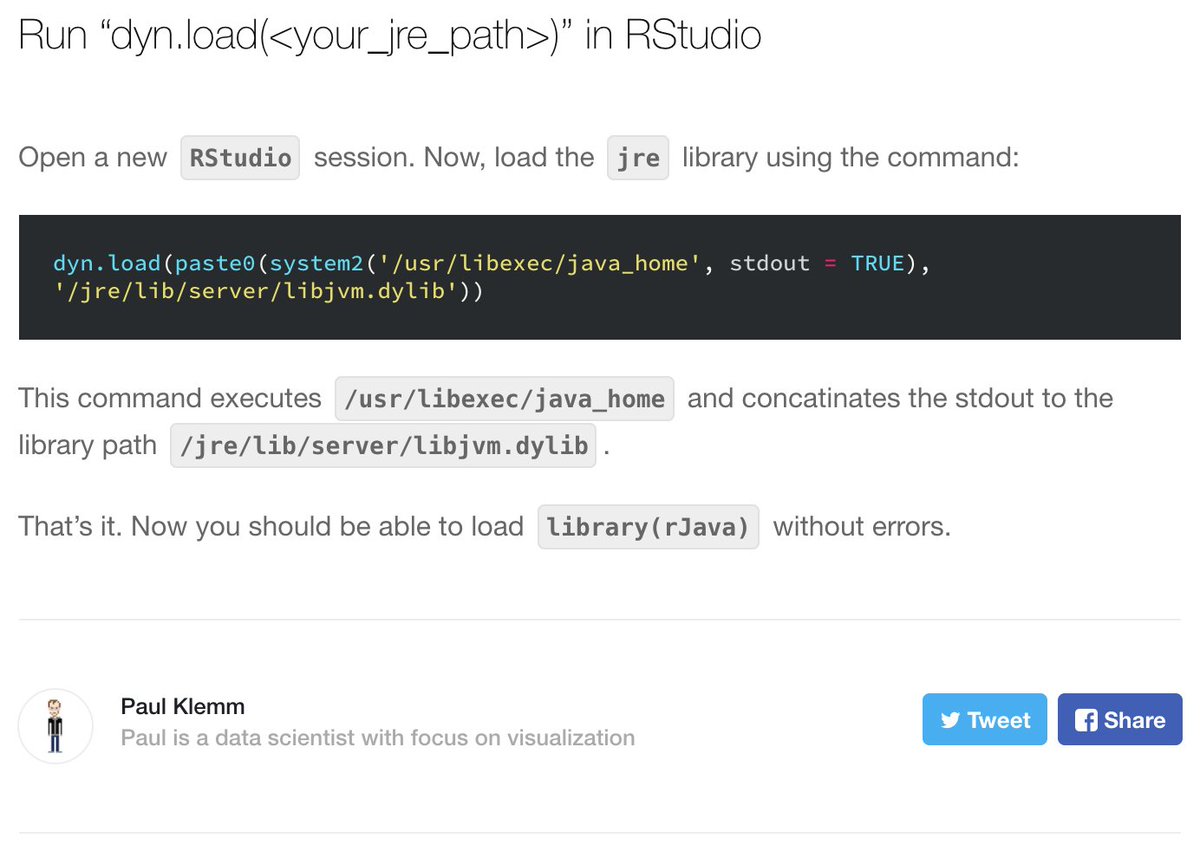
Task: Click the inline code RStudio
Action: coord(240,158)
